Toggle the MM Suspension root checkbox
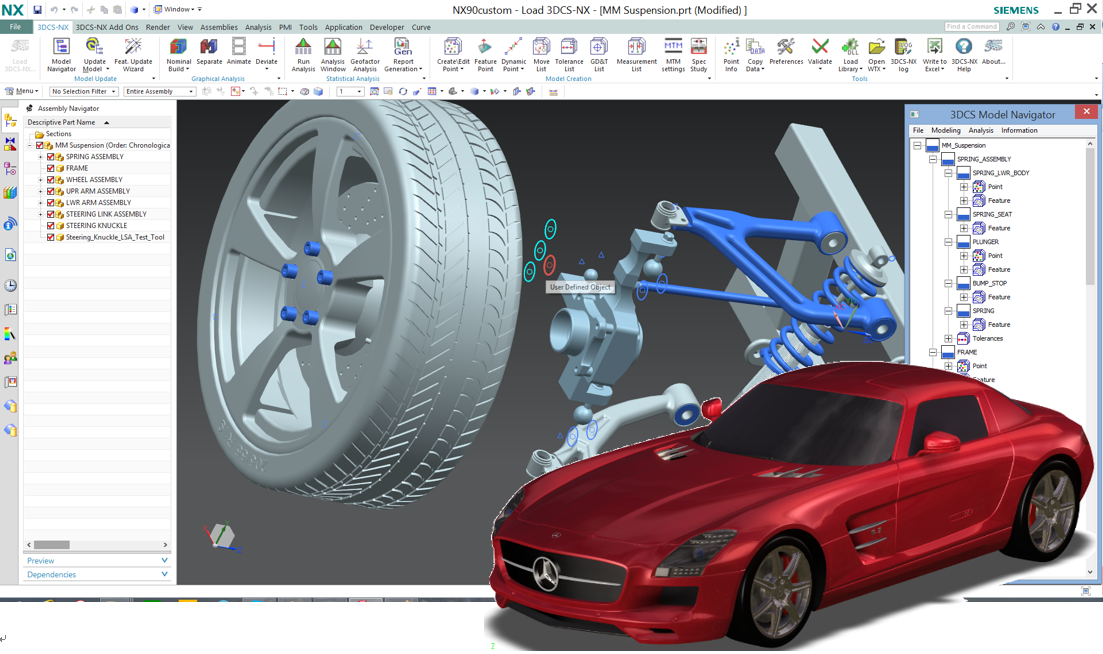Screen dimensions: 1103x654 coord(39,146)
